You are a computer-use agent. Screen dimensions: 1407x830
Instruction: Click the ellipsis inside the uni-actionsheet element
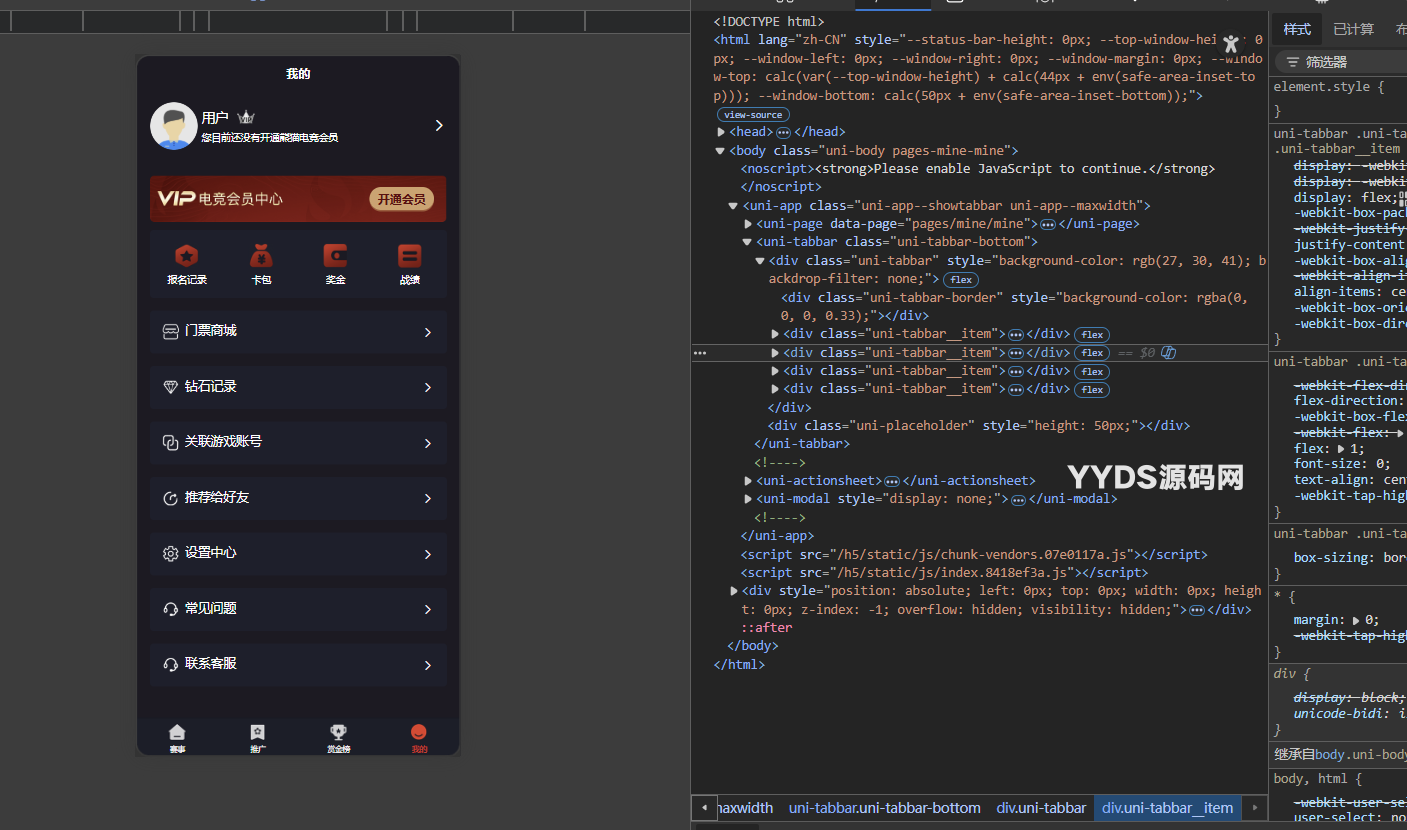892,481
